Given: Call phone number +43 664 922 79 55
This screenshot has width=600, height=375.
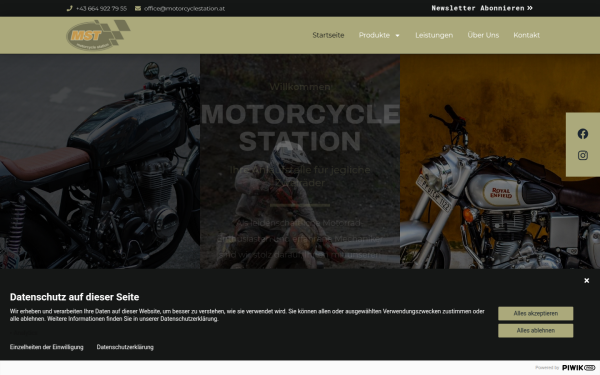Looking at the screenshot, I should (x=101, y=8).
